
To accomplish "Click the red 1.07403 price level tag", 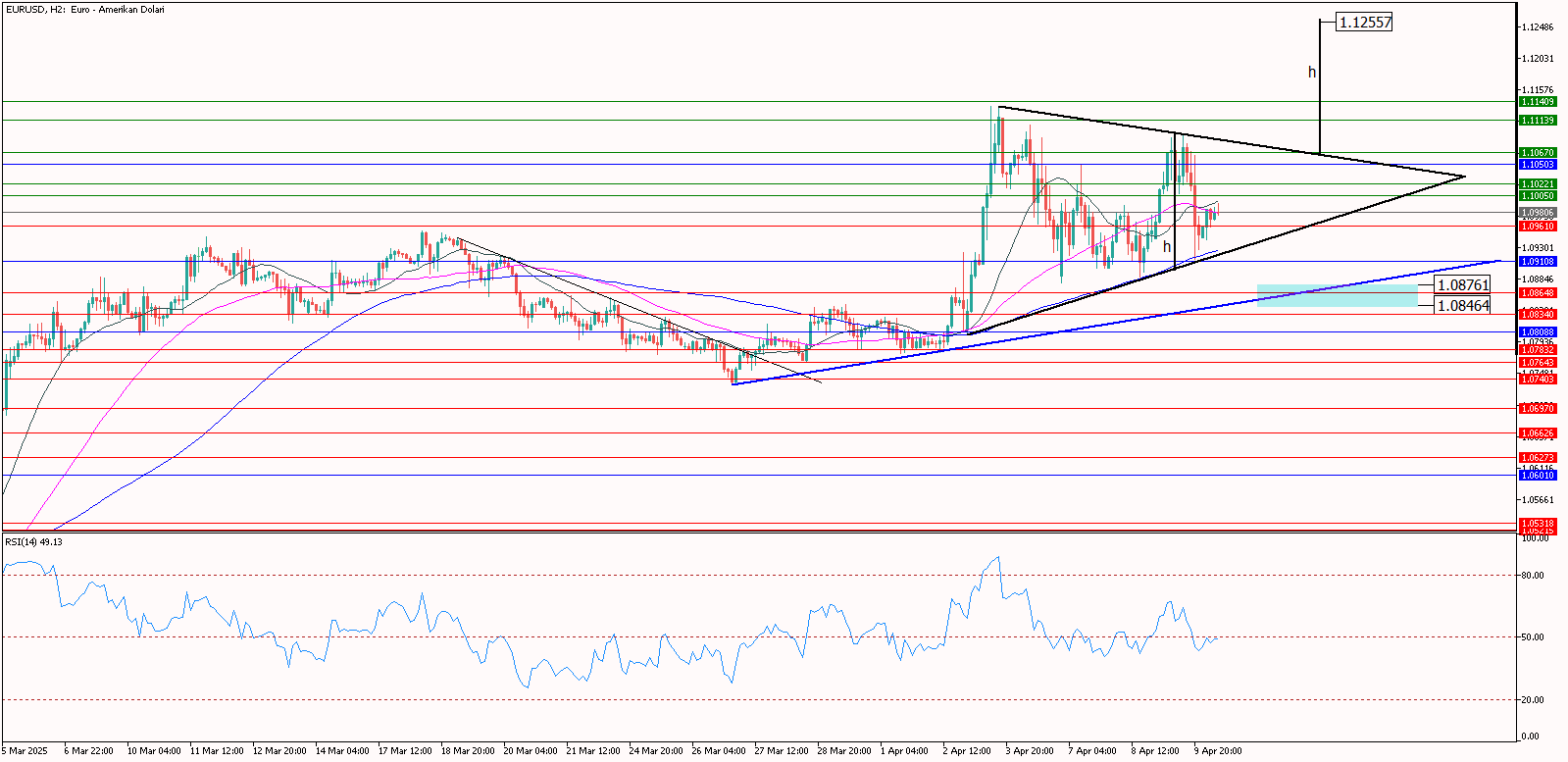I will point(1538,380).
